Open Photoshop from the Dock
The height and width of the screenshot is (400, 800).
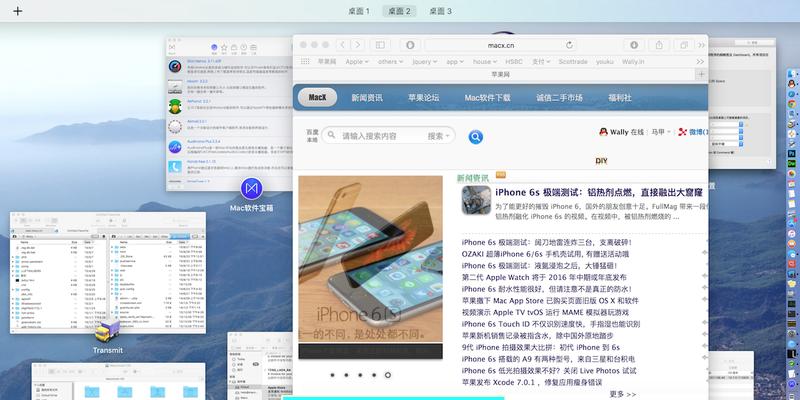tap(792, 153)
